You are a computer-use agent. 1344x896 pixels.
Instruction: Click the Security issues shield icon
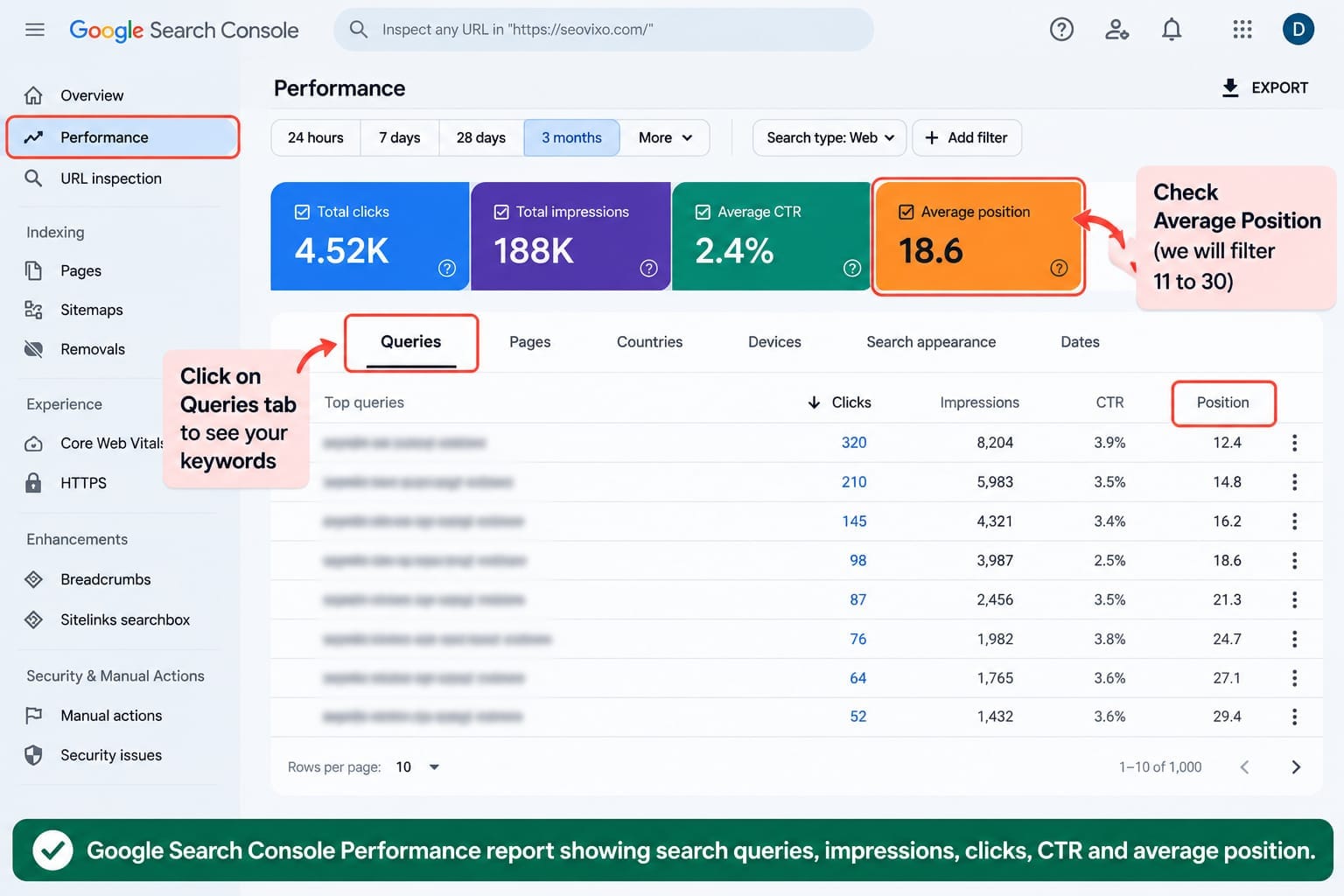click(x=33, y=755)
